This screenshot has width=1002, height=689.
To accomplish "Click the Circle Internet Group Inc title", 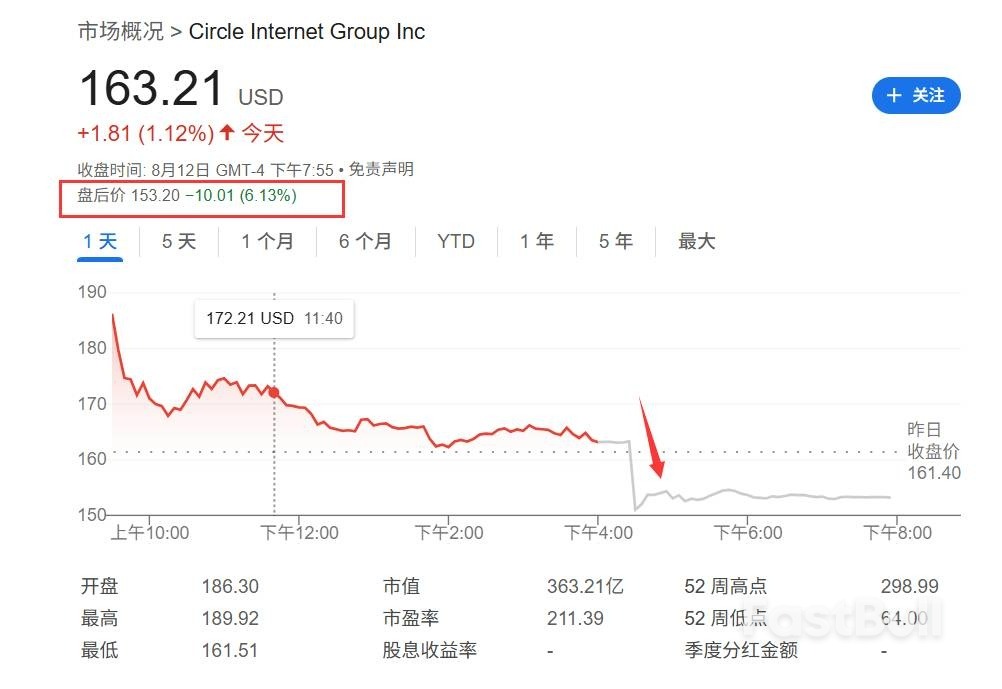I will pyautogui.click(x=307, y=31).
